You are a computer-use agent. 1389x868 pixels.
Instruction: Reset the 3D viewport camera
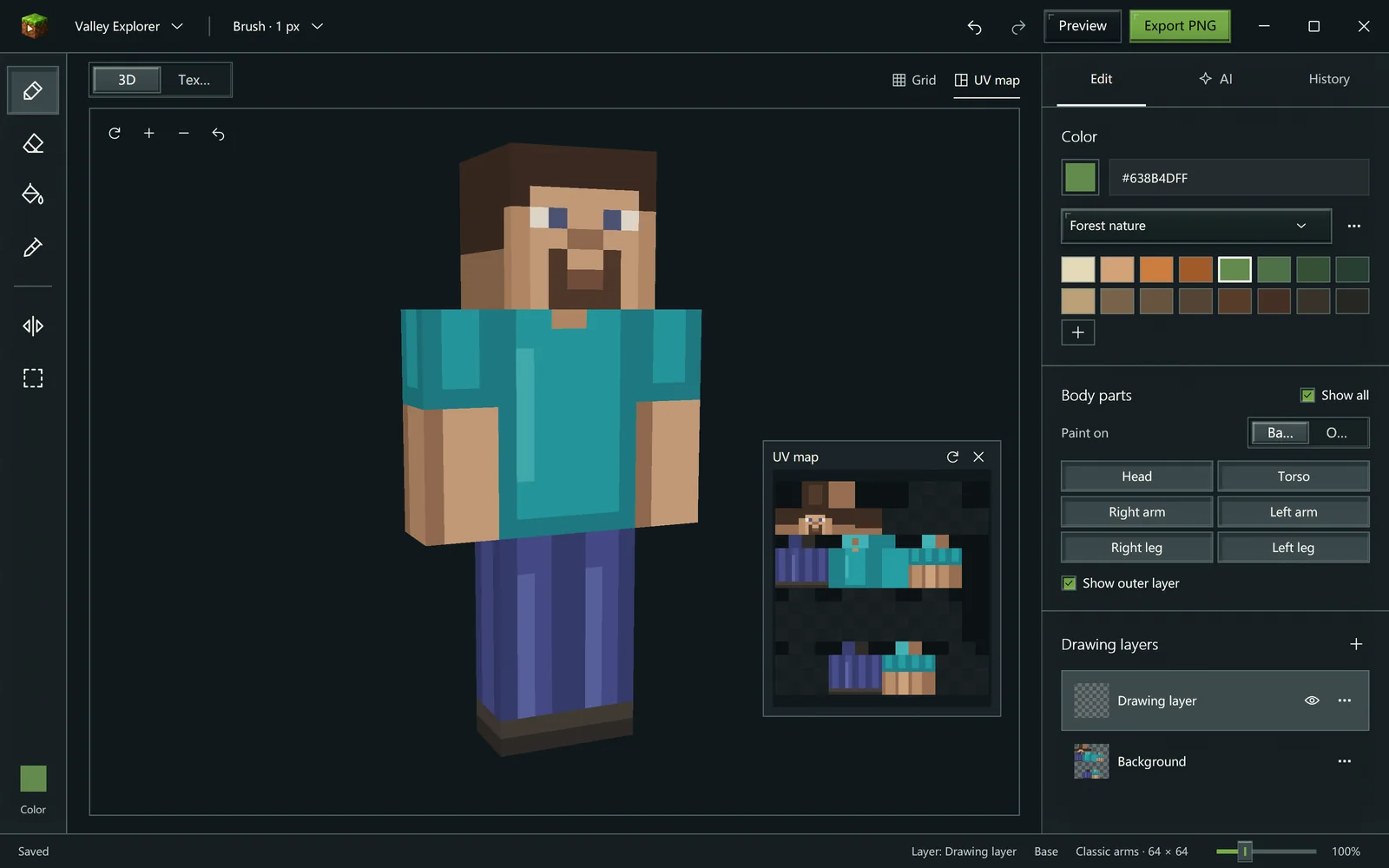click(x=219, y=134)
